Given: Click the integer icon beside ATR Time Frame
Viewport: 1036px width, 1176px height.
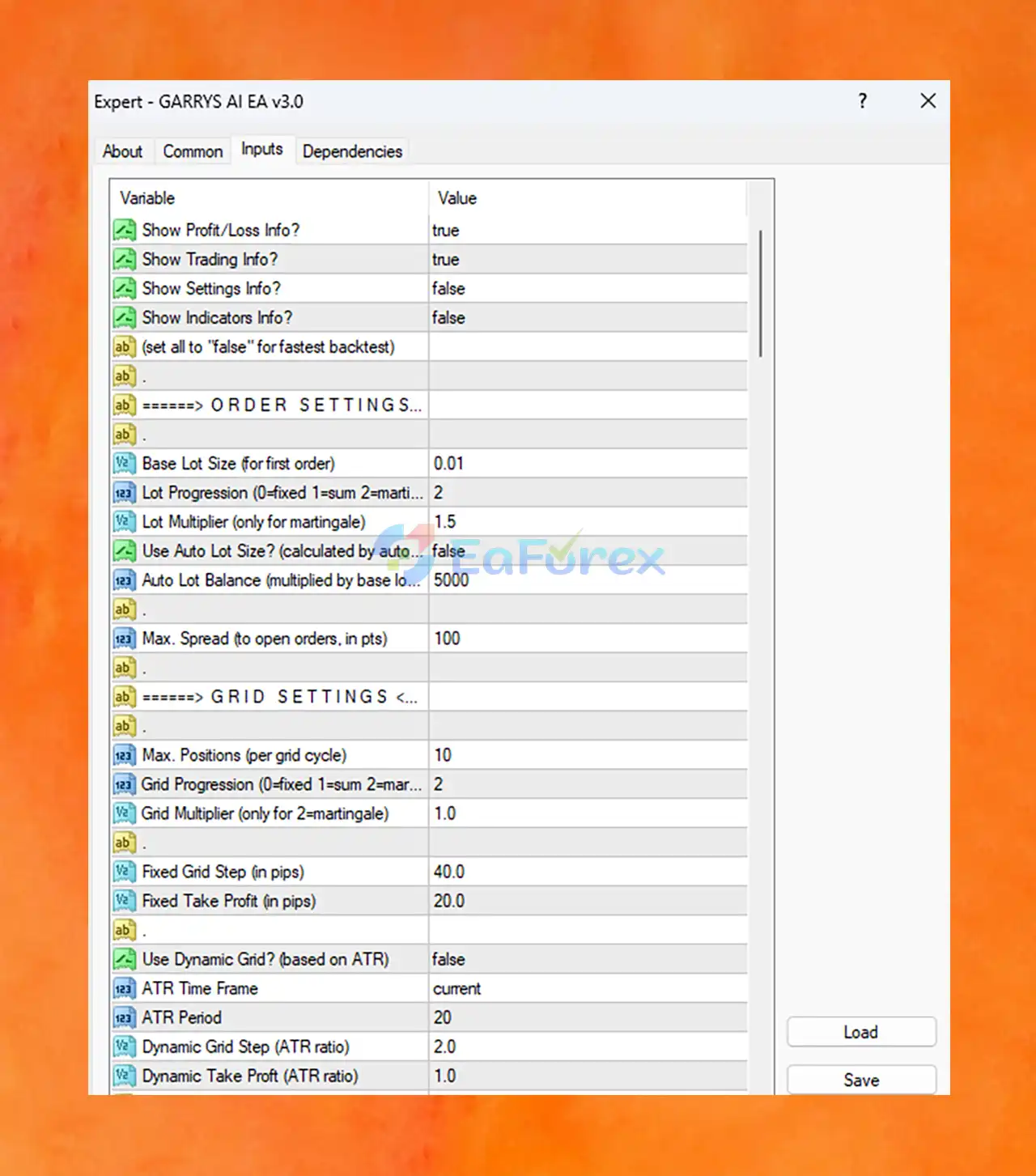Looking at the screenshot, I should pyautogui.click(x=124, y=987).
